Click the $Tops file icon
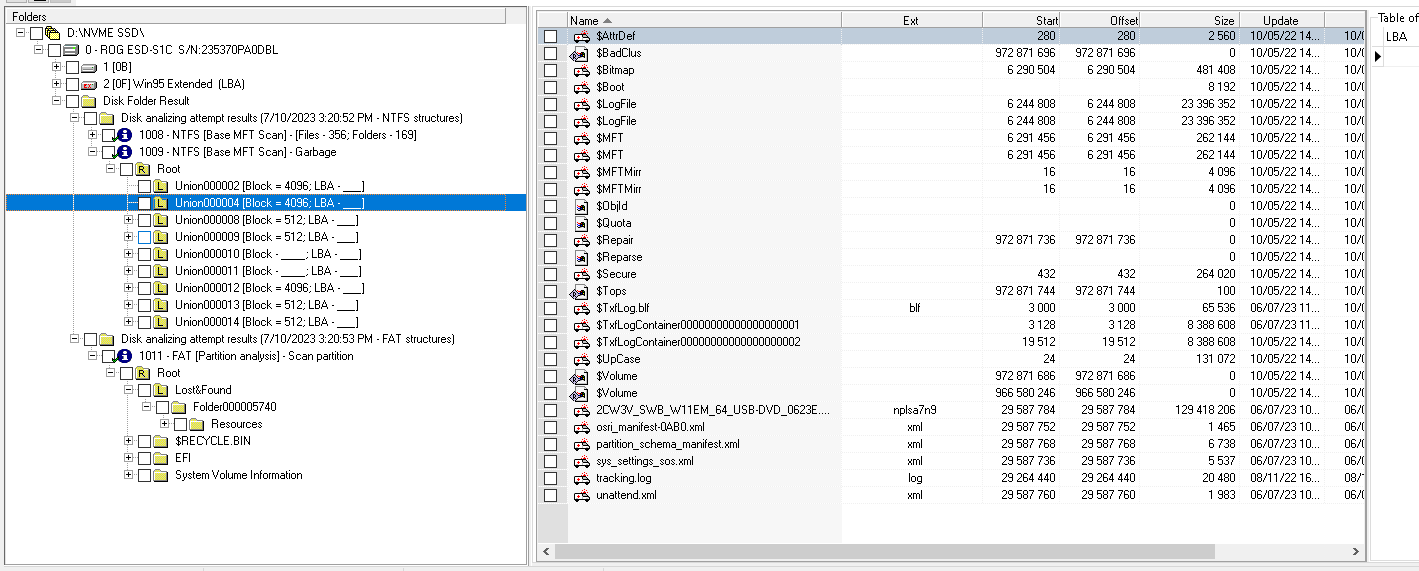Viewport: 1419px width, 571px height. pyautogui.click(x=581, y=291)
